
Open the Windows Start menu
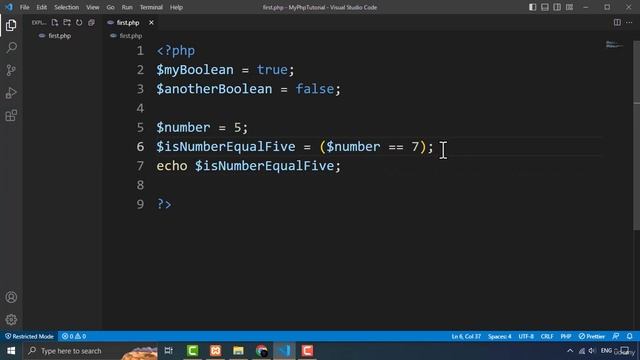(x=11, y=351)
